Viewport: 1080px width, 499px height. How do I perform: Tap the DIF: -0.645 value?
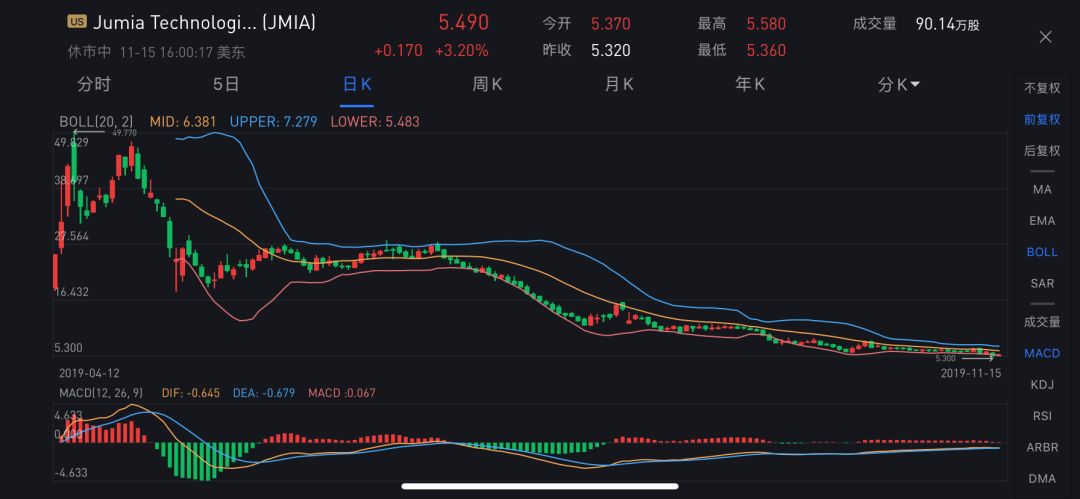[x=191, y=393]
